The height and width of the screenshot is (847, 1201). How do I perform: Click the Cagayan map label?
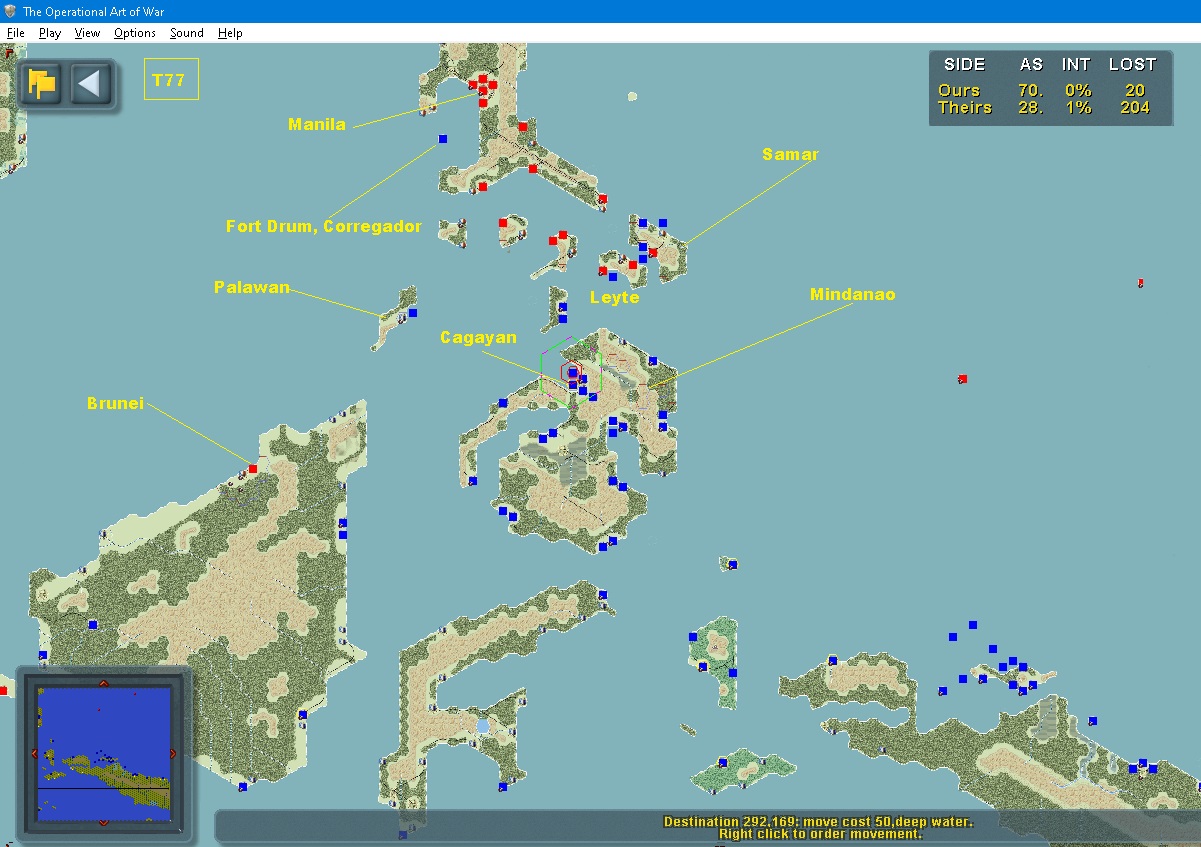click(479, 338)
